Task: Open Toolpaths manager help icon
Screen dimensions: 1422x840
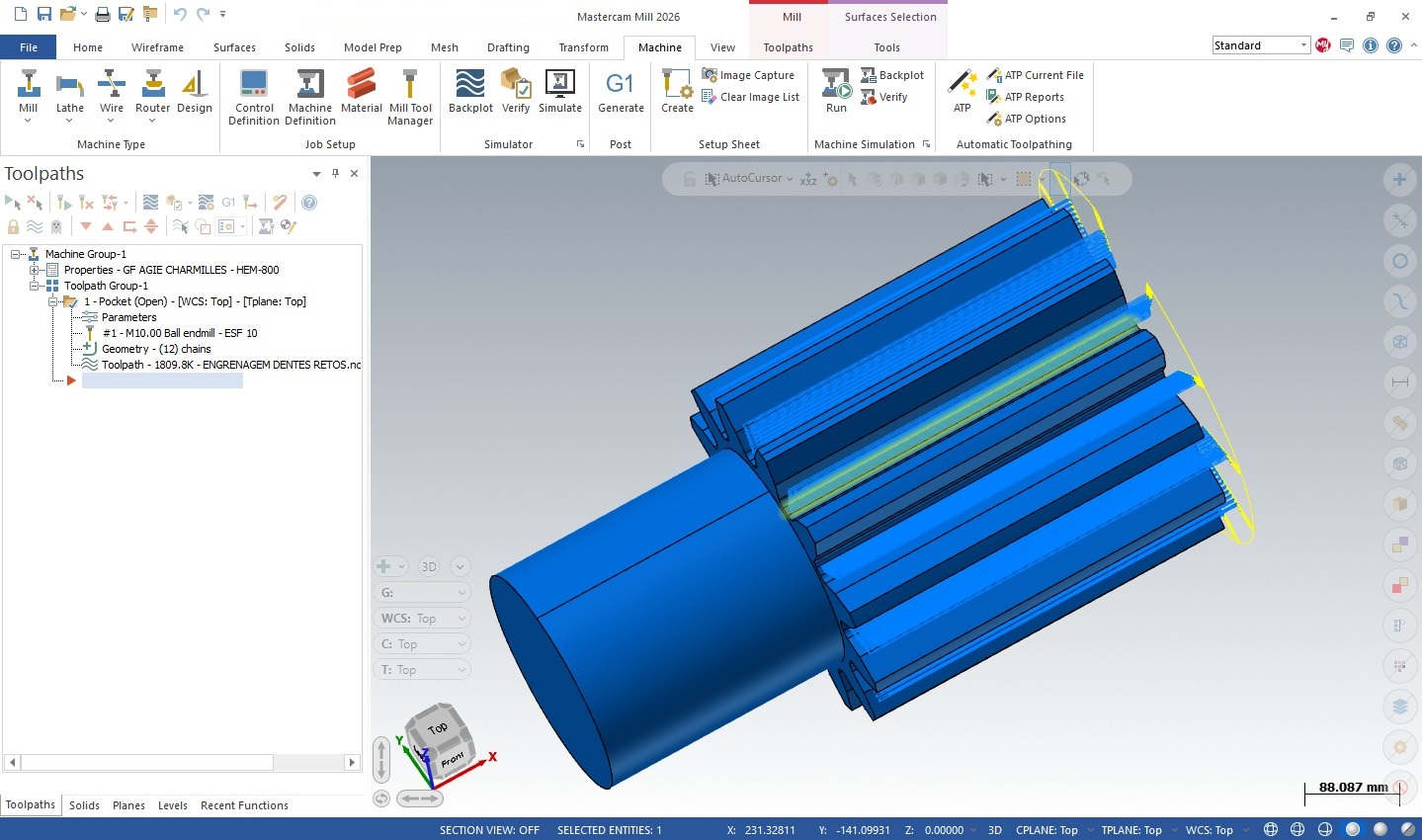Action: click(x=309, y=203)
